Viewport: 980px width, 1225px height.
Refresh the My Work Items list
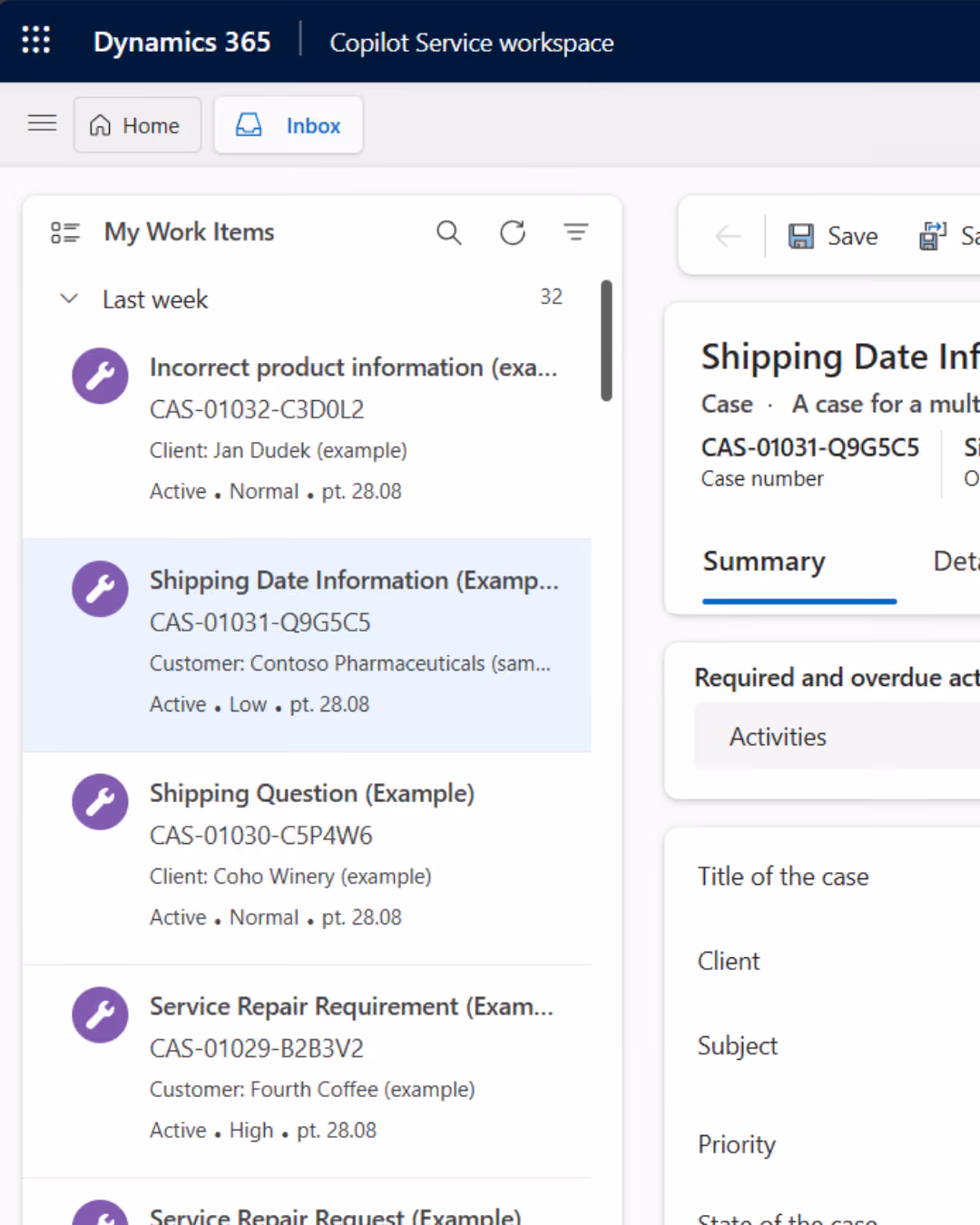pos(513,232)
